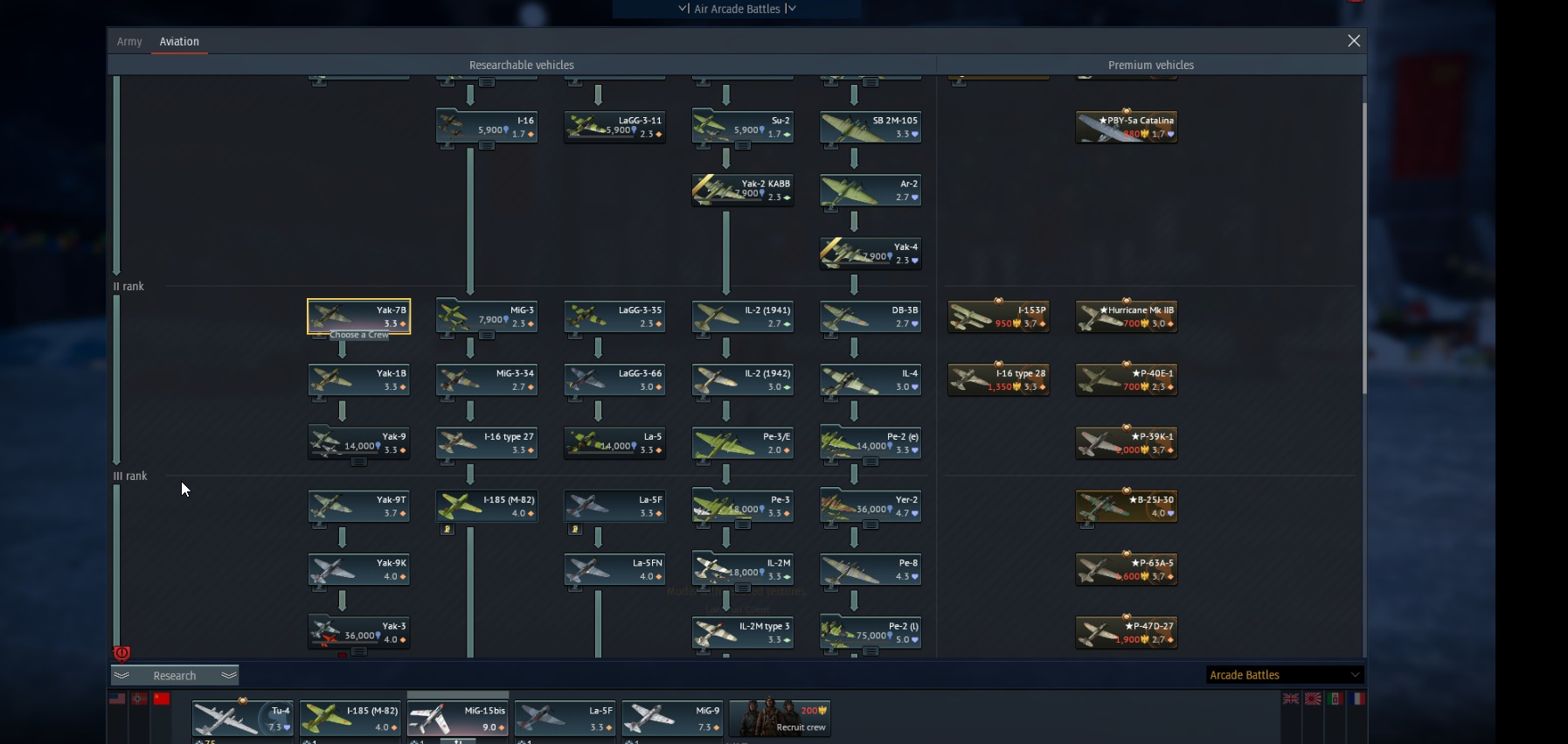The height and width of the screenshot is (744, 1568).
Task: Click the talisman icon under La-5F
Action: click(x=575, y=529)
